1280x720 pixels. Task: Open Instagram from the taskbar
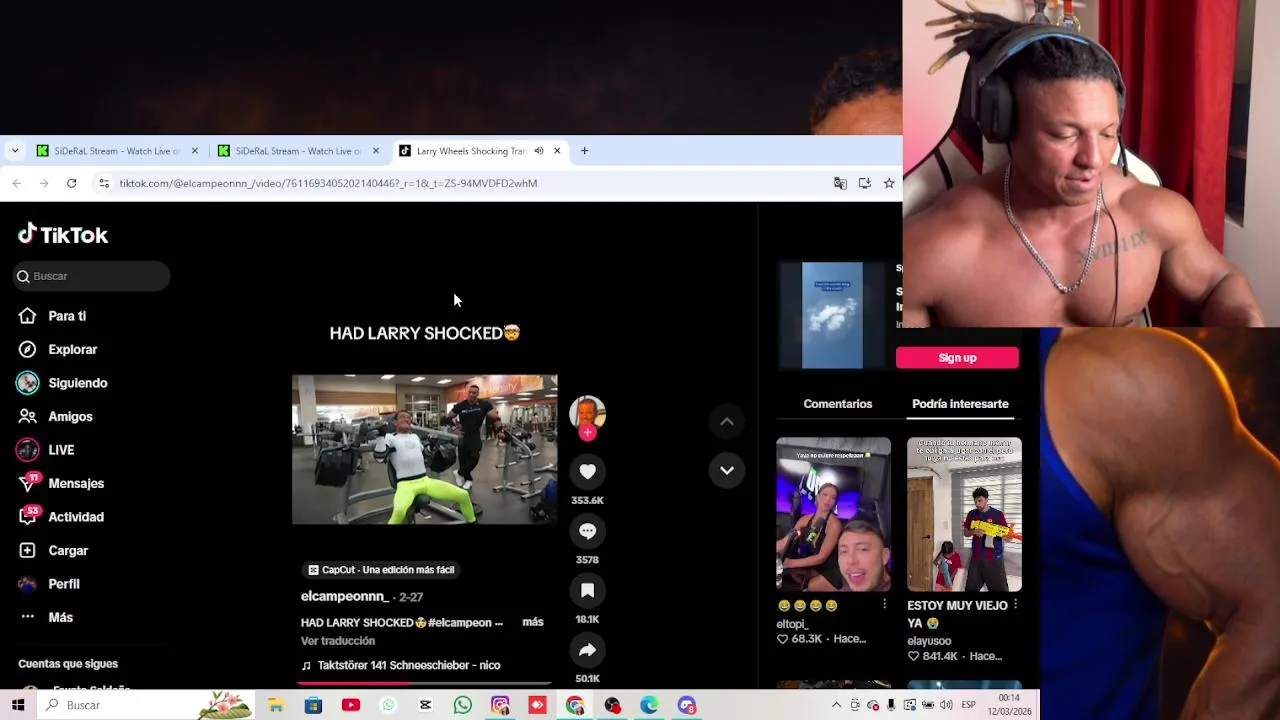(500, 705)
